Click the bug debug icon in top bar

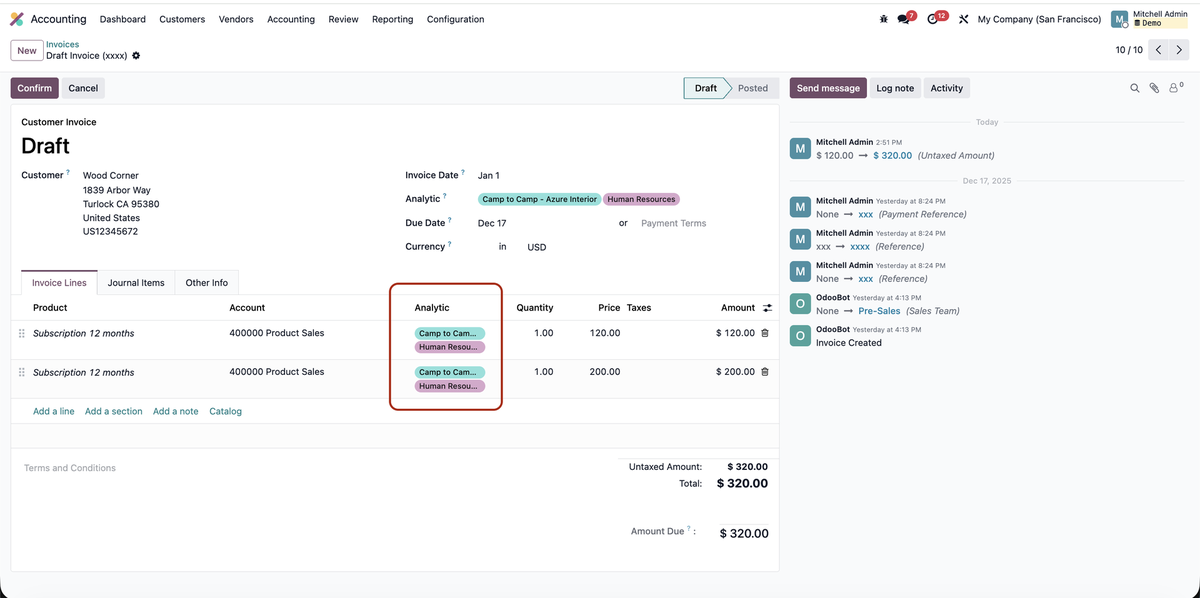pyautogui.click(x=882, y=19)
